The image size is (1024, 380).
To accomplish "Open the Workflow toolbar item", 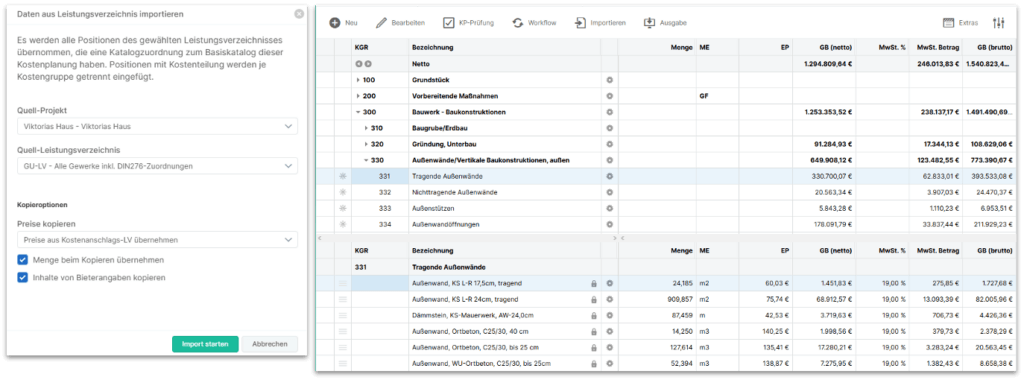I will click(x=517, y=23).
